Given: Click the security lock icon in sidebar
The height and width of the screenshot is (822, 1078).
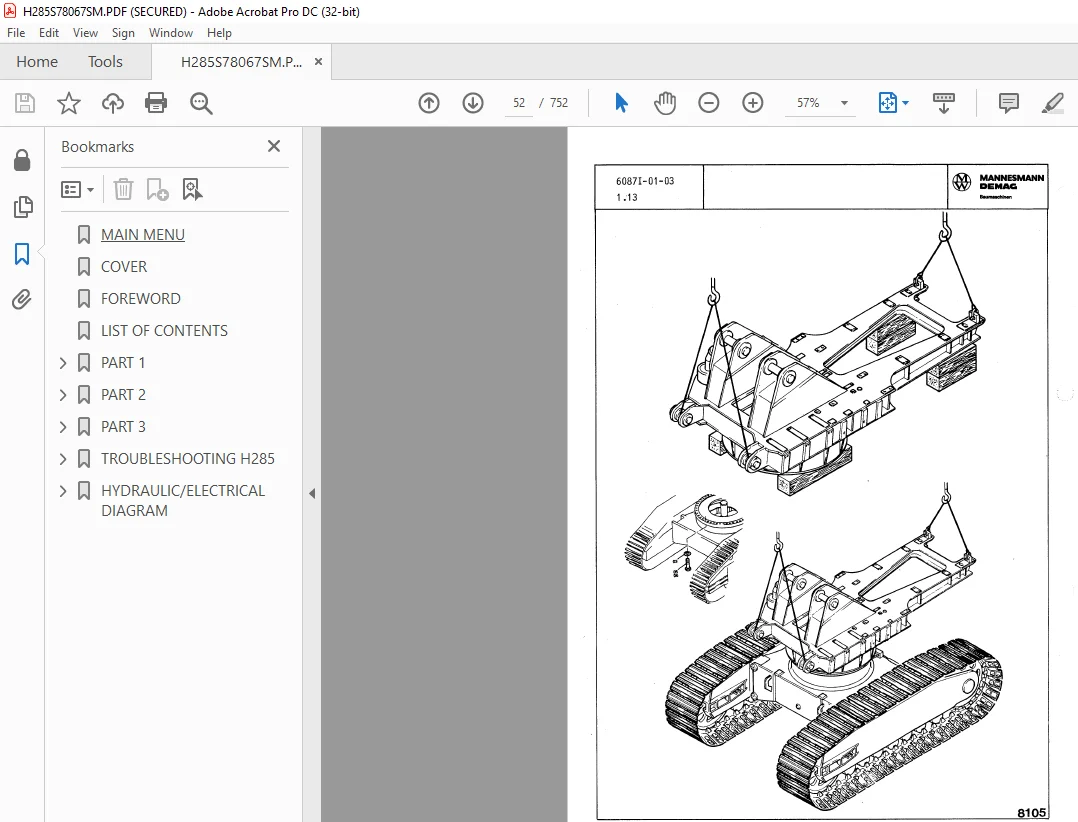Looking at the screenshot, I should point(22,160).
